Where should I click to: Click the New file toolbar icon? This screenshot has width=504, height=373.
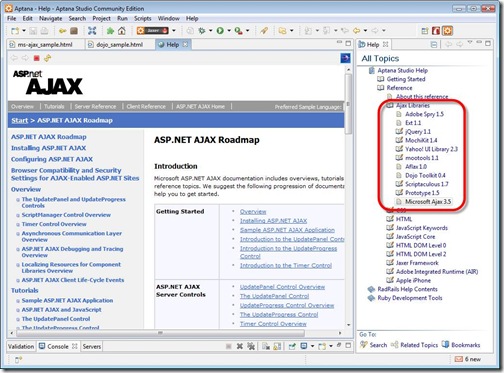[15, 31]
